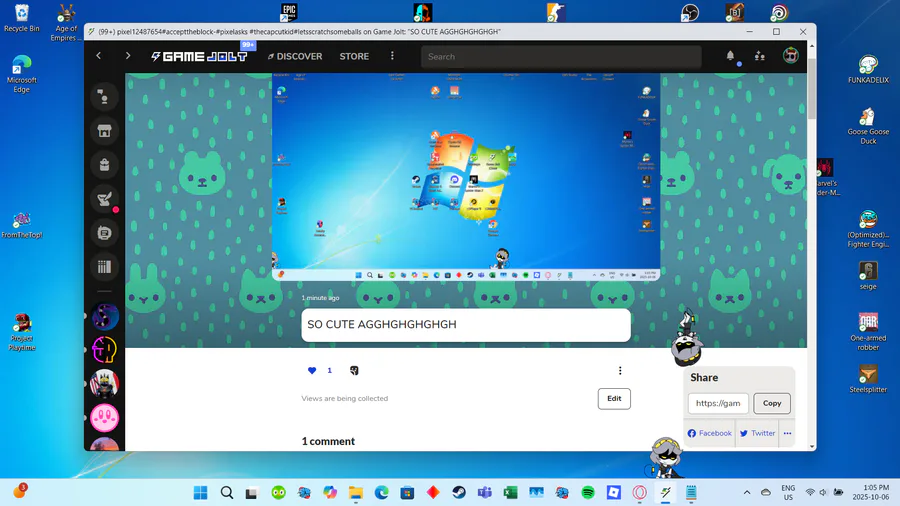Viewport: 900px width, 506px height.
Task: Open the notifications bell
Action: (x=730, y=56)
